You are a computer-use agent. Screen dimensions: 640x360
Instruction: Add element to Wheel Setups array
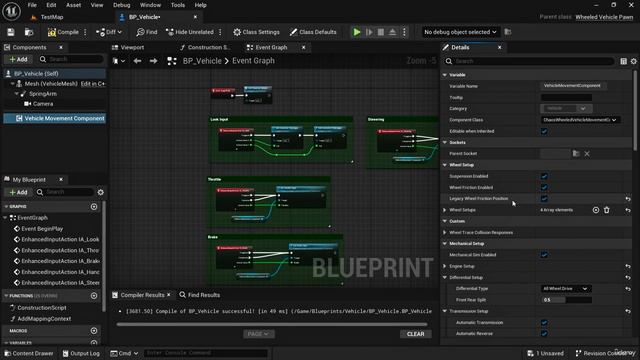click(x=596, y=210)
